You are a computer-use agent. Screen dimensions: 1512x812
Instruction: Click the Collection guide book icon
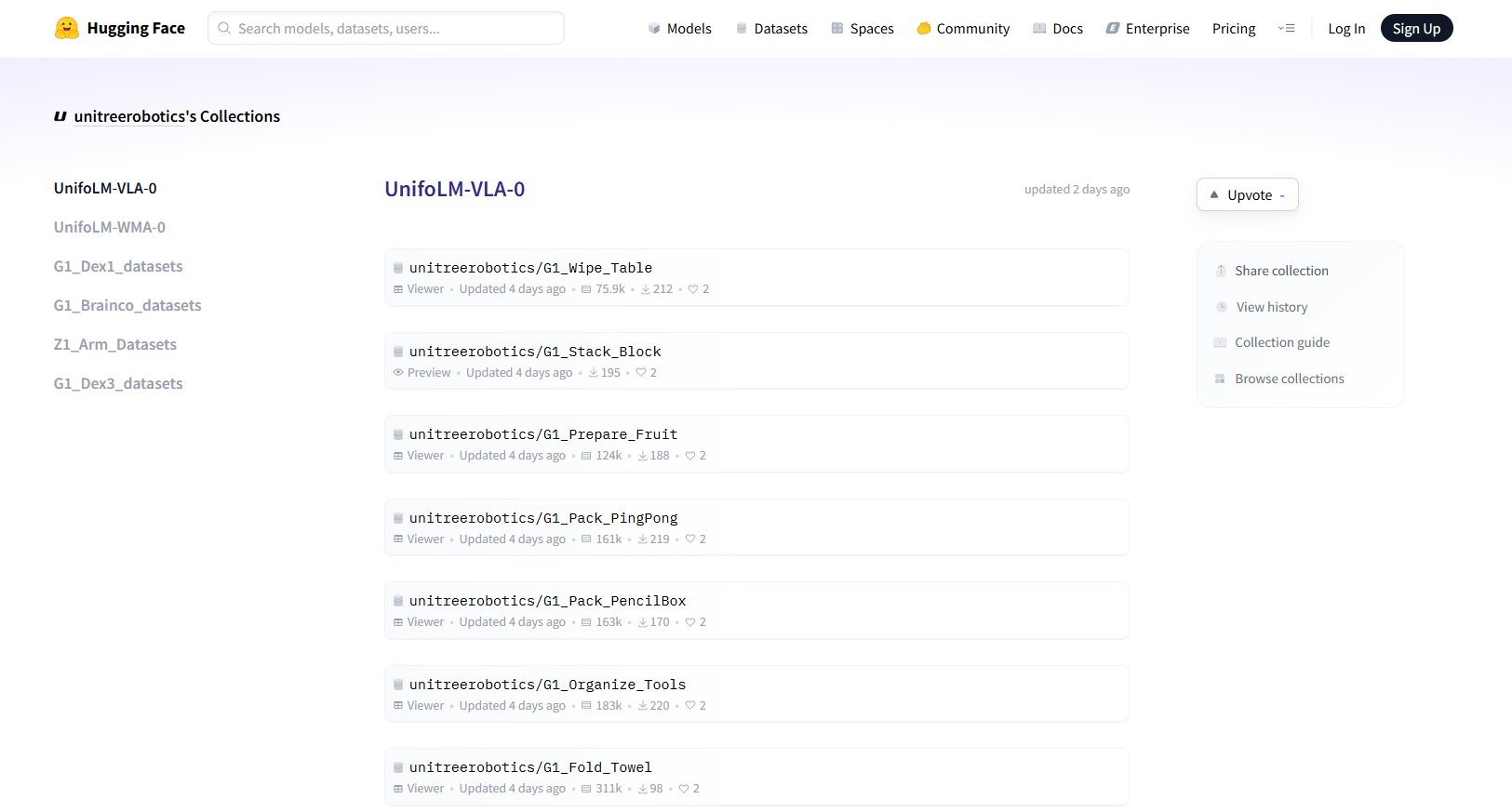pyautogui.click(x=1220, y=342)
